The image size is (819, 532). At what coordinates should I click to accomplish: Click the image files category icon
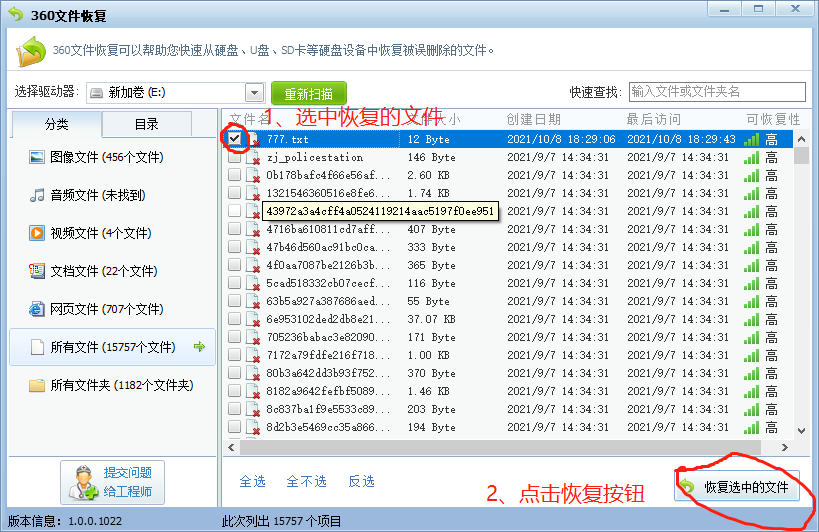37,157
